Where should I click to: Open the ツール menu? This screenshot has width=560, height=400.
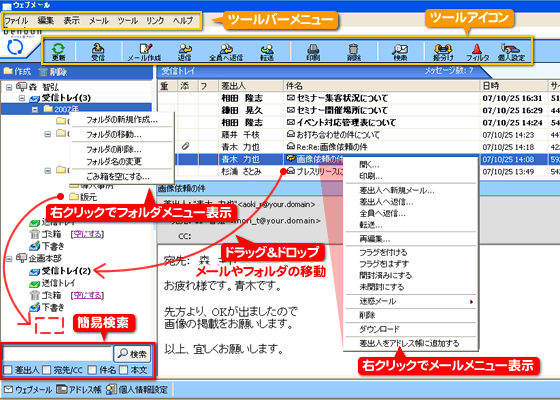(128, 20)
